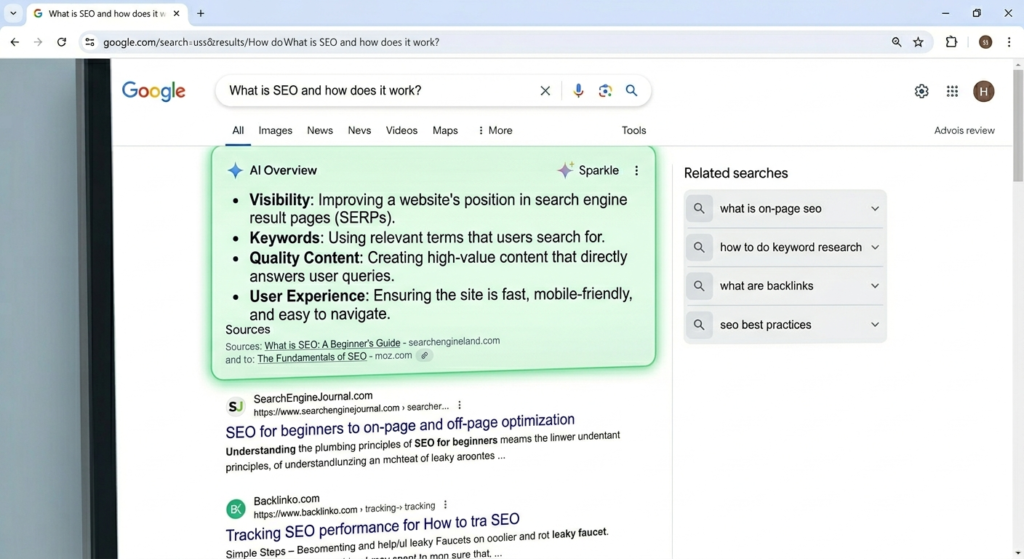Open the More search filters menu

click(495, 131)
